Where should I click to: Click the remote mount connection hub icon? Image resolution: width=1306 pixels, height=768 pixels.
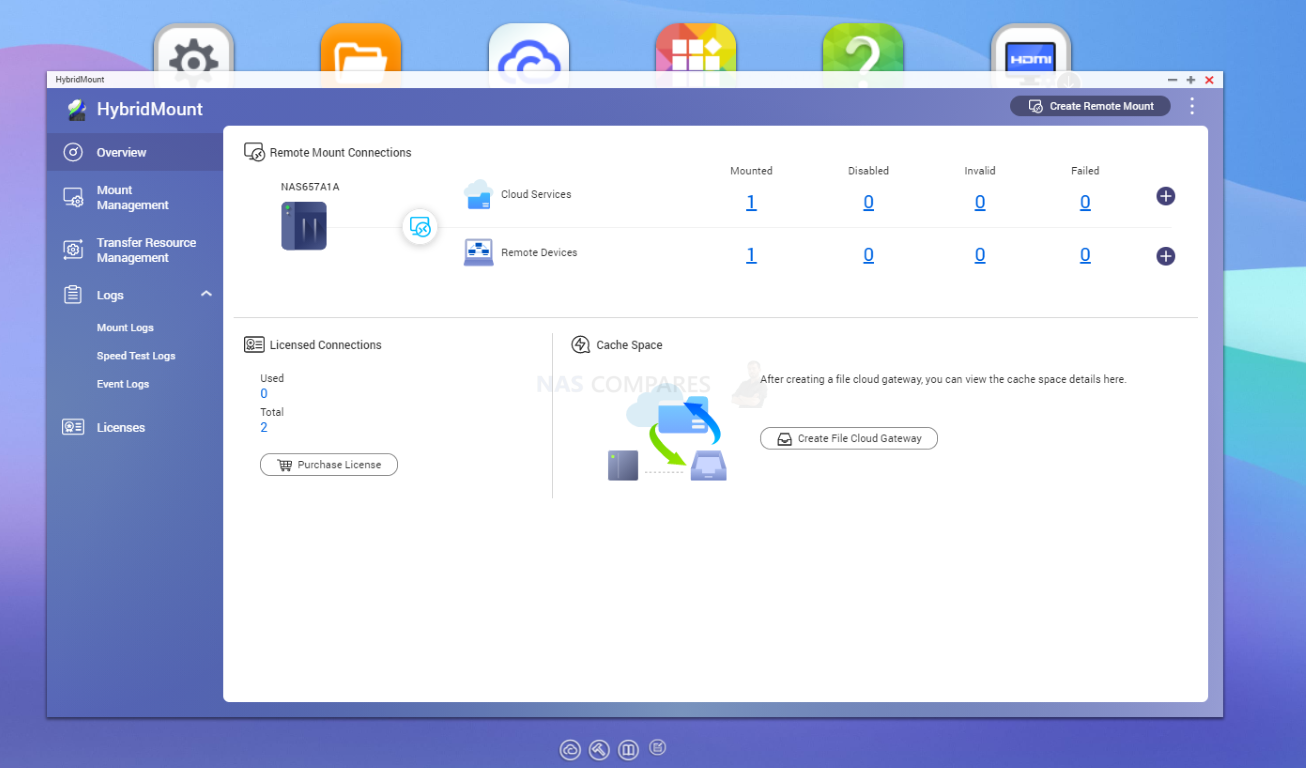click(420, 227)
